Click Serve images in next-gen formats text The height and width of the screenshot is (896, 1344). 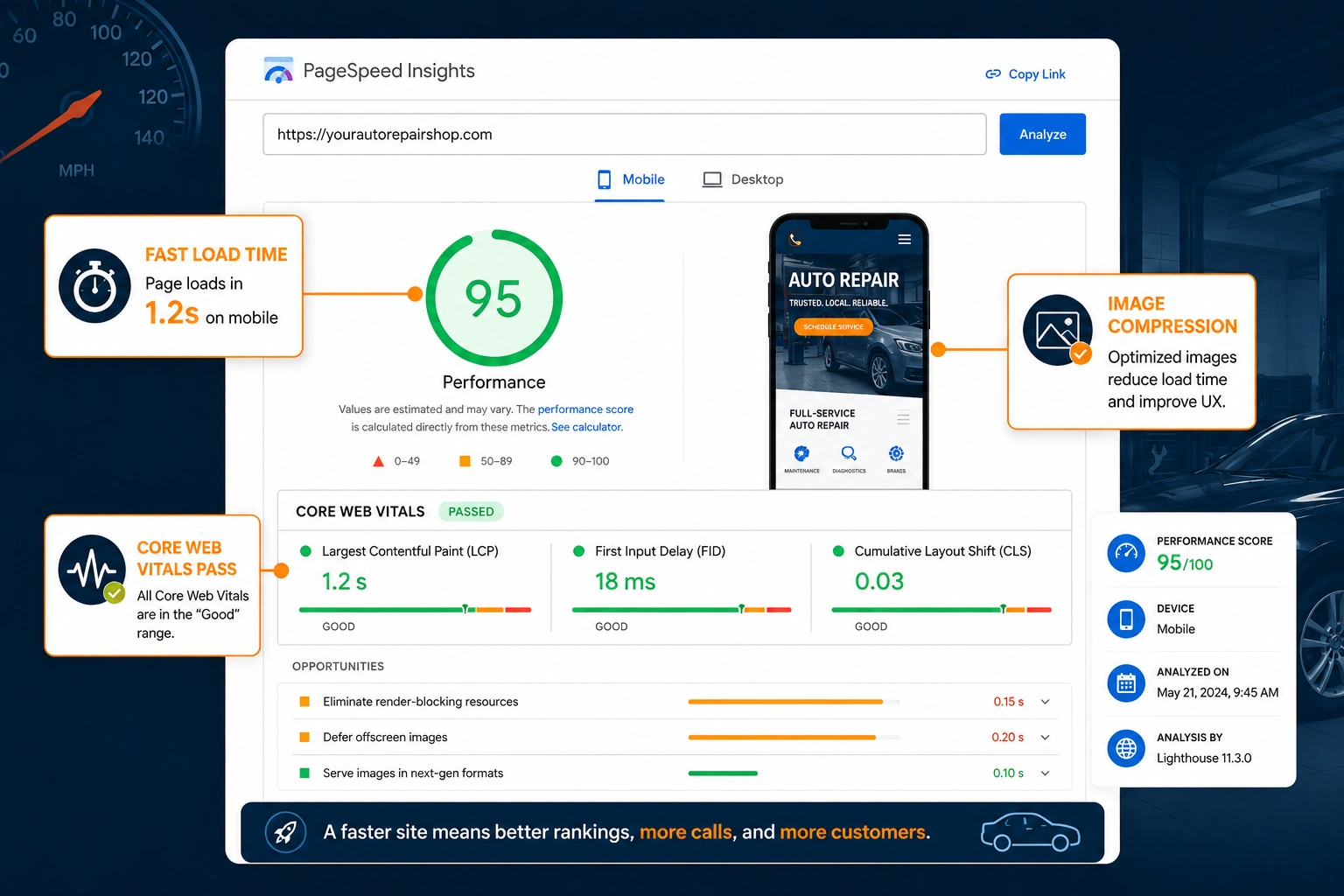point(413,773)
